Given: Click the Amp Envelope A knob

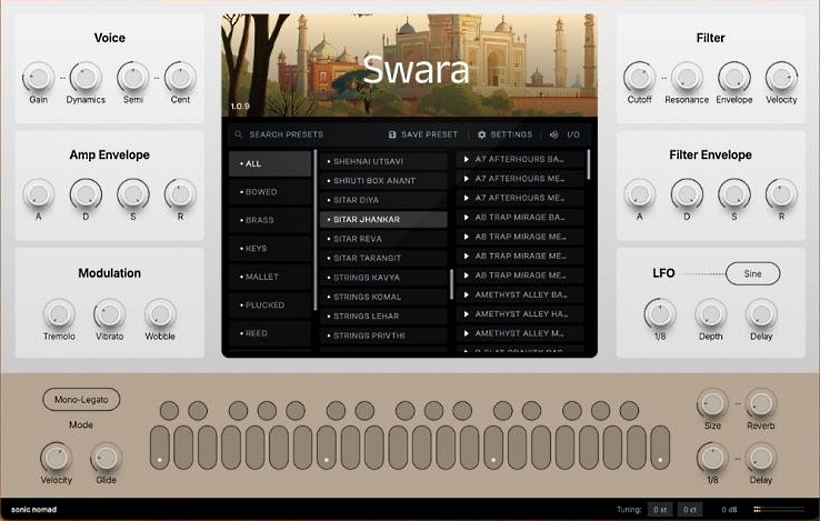Looking at the screenshot, I should coord(39,194).
